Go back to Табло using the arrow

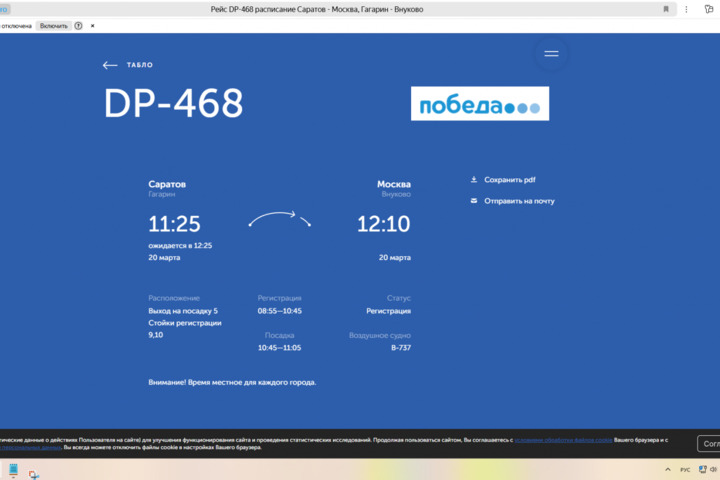(110, 65)
